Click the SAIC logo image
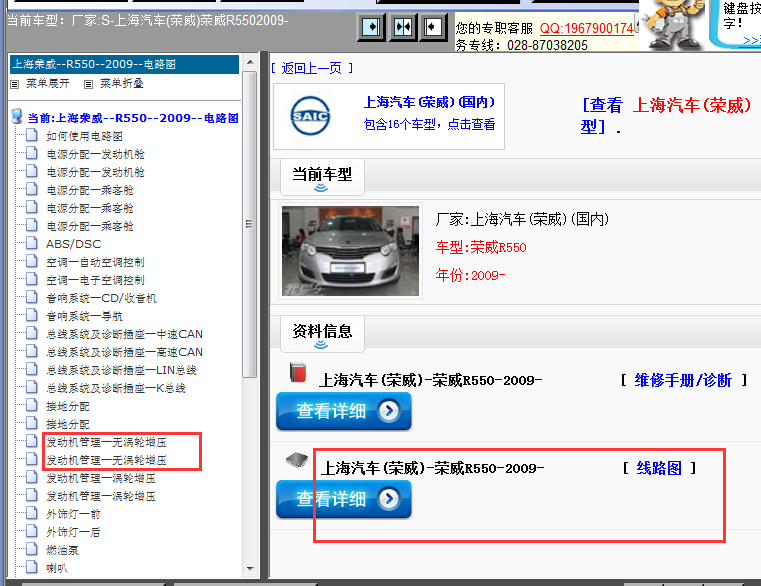Image resolution: width=761 pixels, height=586 pixels. (x=310, y=116)
